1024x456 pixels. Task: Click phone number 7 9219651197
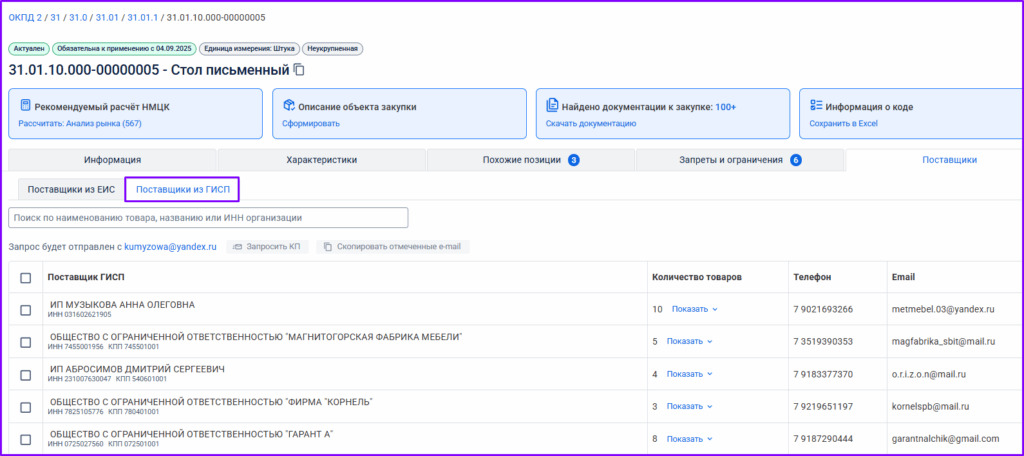pyautogui.click(x=824, y=406)
